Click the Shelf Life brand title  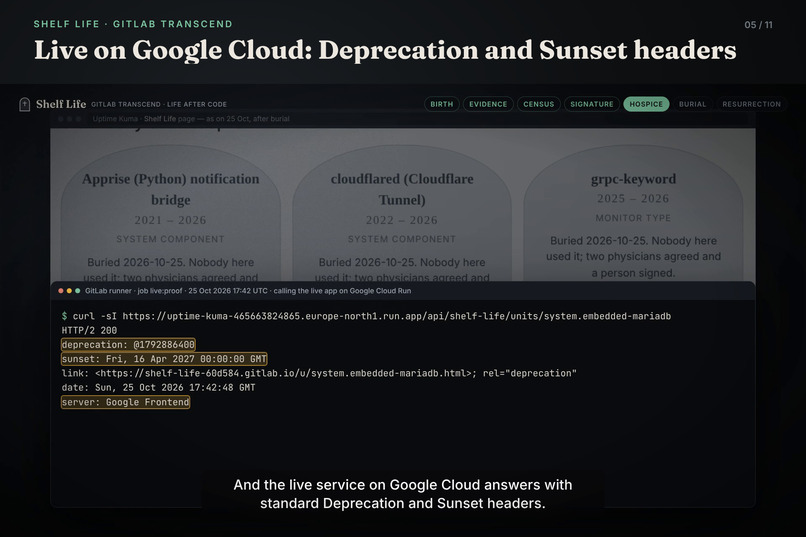(61, 104)
